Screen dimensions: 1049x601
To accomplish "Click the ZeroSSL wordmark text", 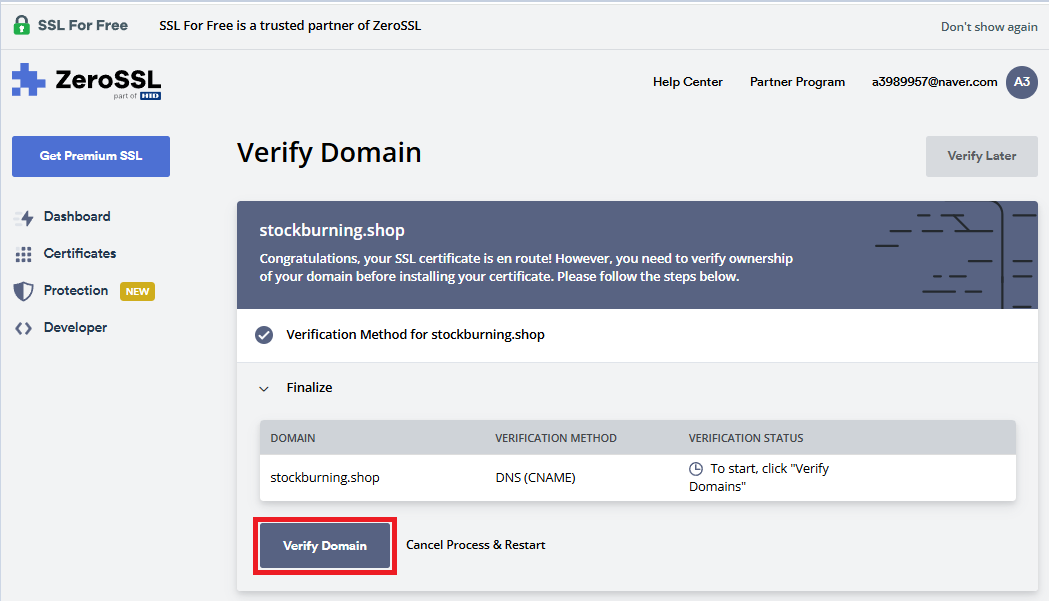I will point(108,80).
